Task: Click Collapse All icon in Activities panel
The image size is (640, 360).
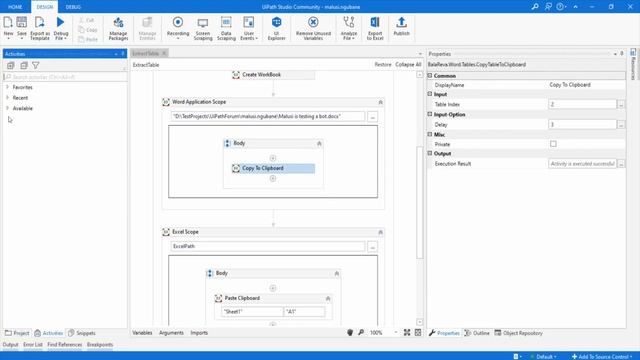Action: point(24,65)
